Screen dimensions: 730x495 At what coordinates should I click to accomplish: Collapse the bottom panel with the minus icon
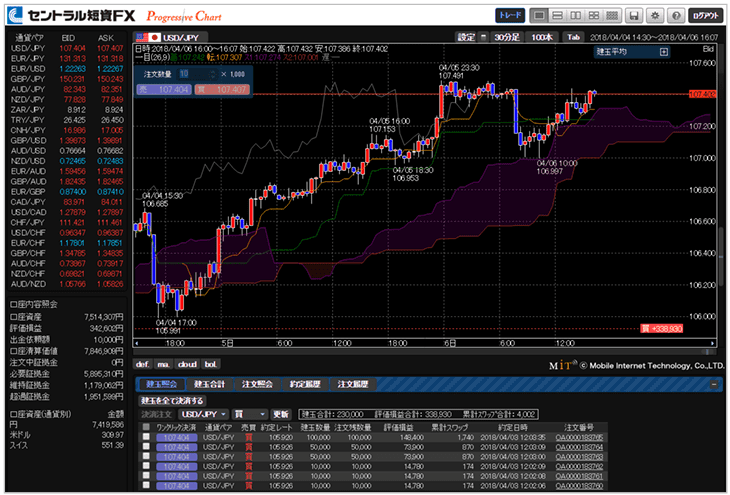click(714, 385)
